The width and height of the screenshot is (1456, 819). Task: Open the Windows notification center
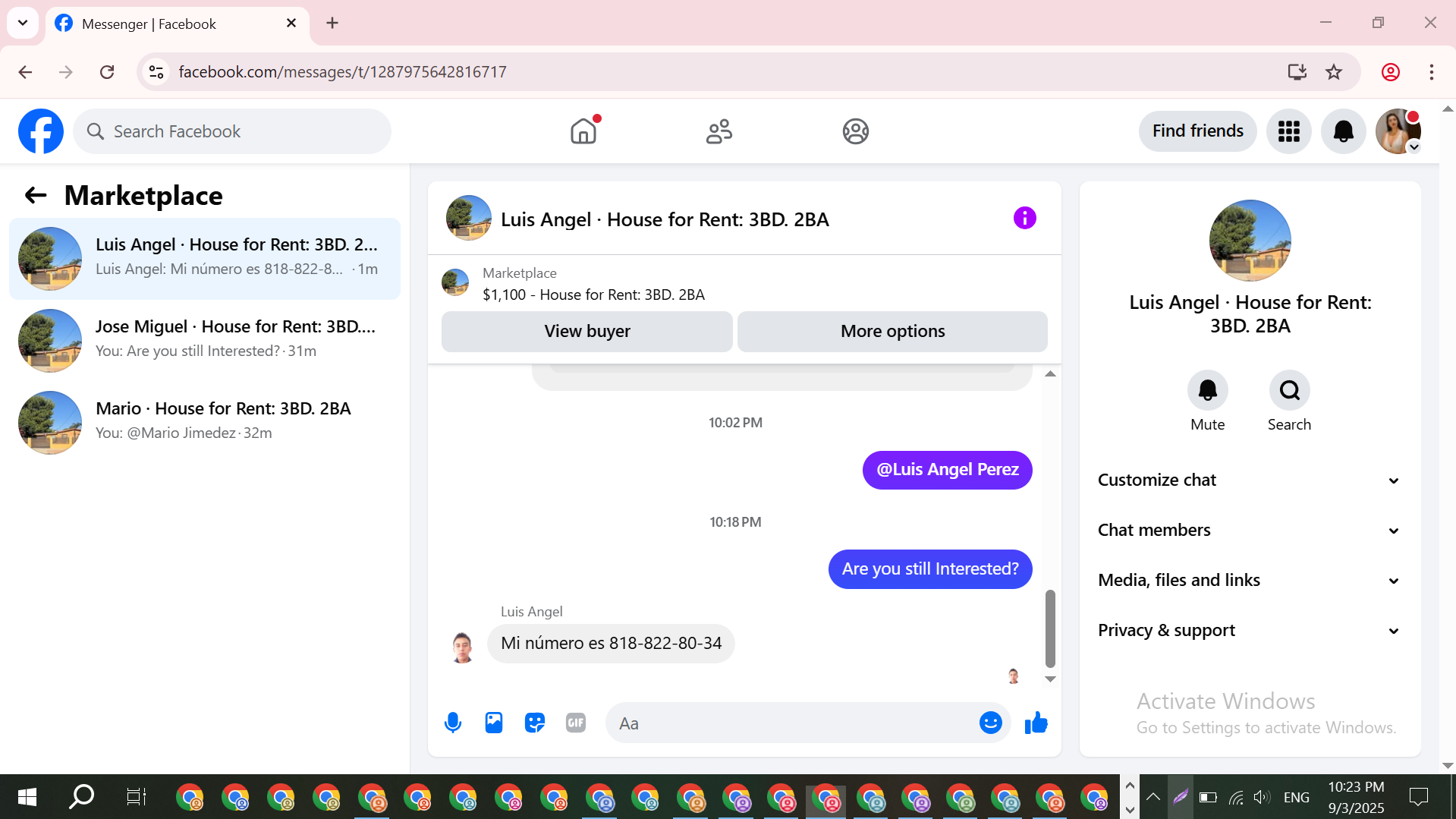(1418, 797)
